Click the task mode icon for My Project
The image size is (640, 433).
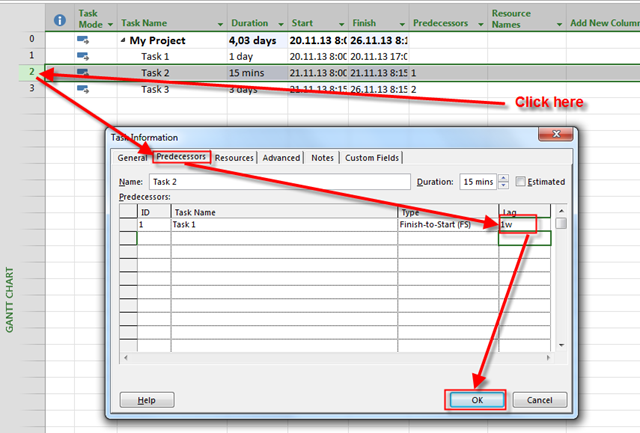tap(83, 39)
